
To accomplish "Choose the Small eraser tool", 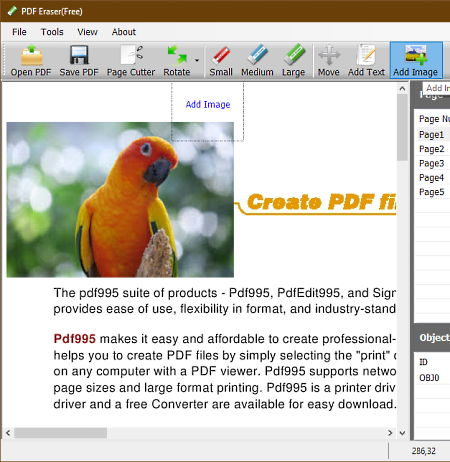I will click(221, 61).
